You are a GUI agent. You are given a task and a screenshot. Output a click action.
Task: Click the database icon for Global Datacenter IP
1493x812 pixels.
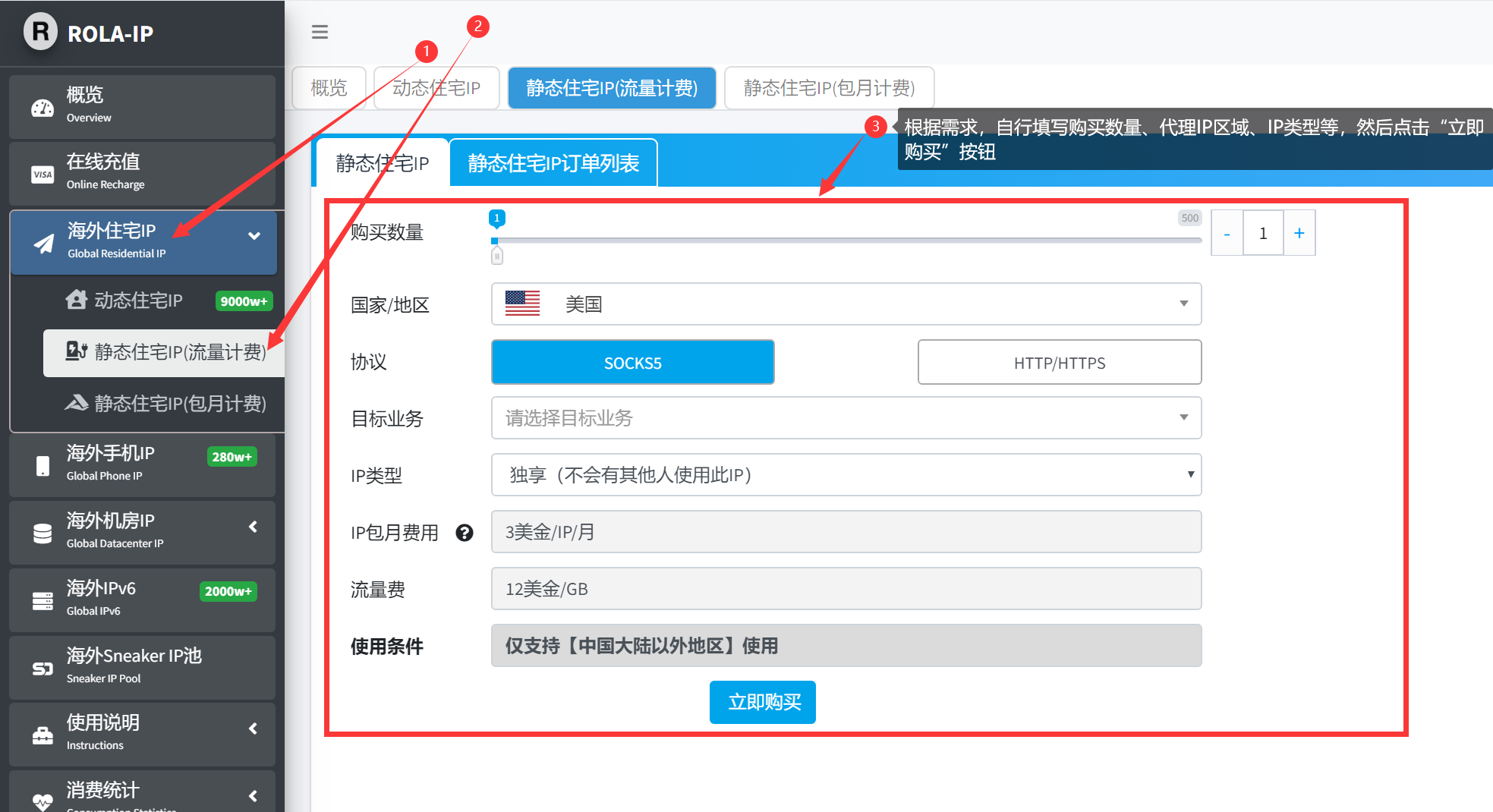pos(43,533)
